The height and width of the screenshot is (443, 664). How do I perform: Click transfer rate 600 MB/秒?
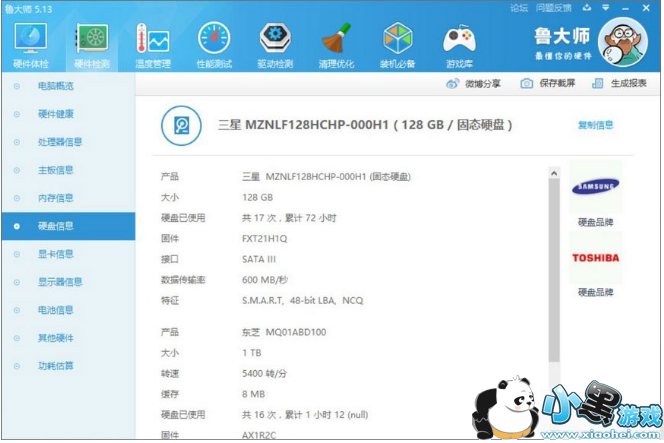tap(265, 280)
